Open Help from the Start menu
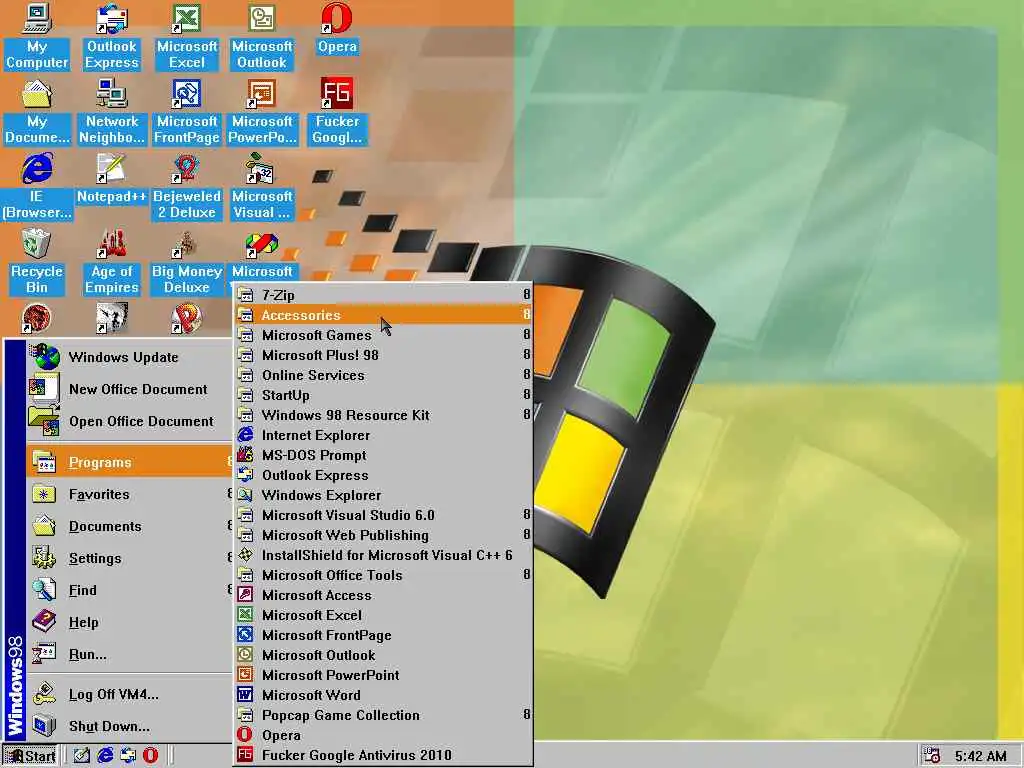1024x768 pixels. point(129,622)
